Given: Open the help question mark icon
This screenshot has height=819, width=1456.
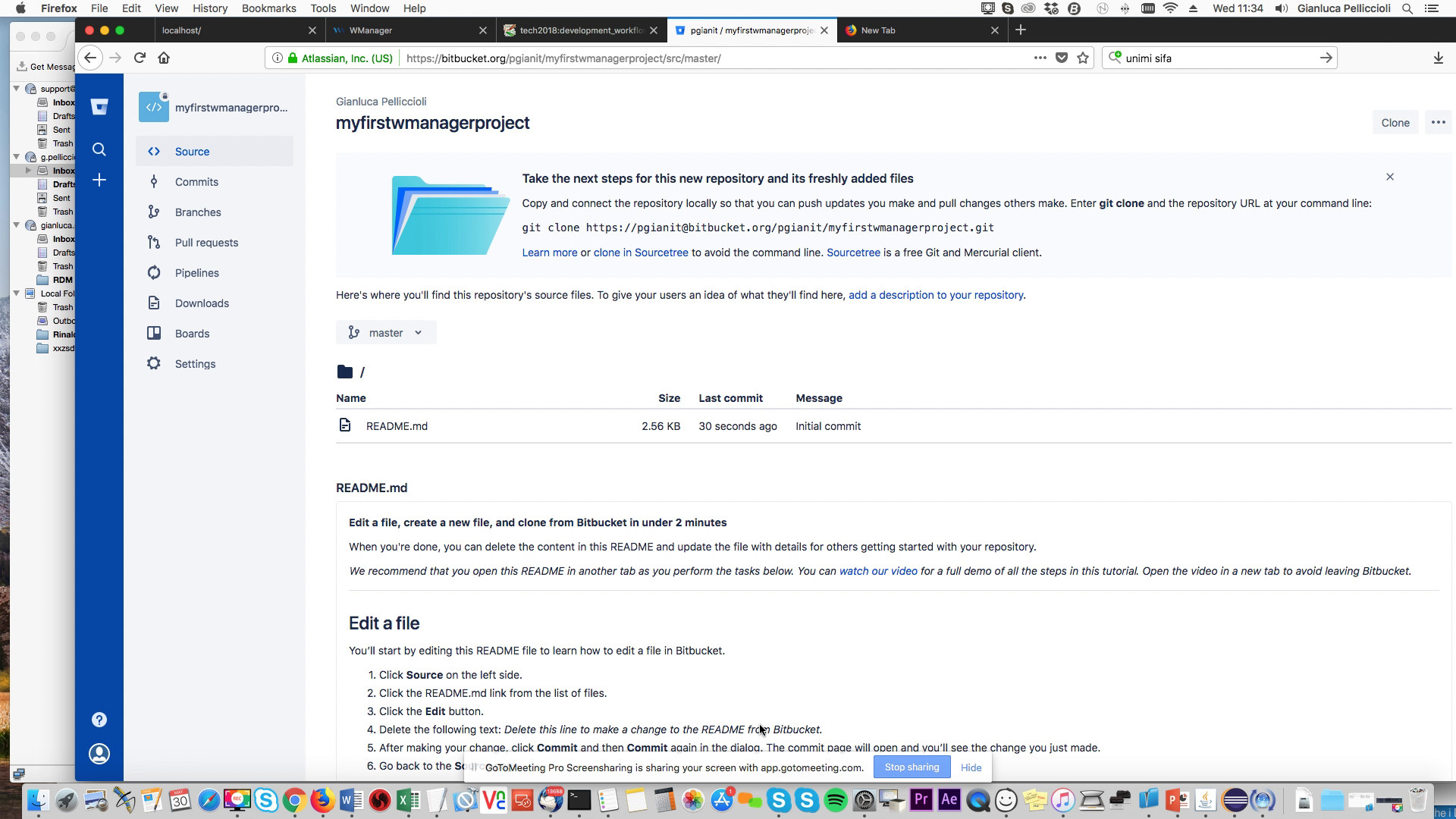Looking at the screenshot, I should point(99,720).
